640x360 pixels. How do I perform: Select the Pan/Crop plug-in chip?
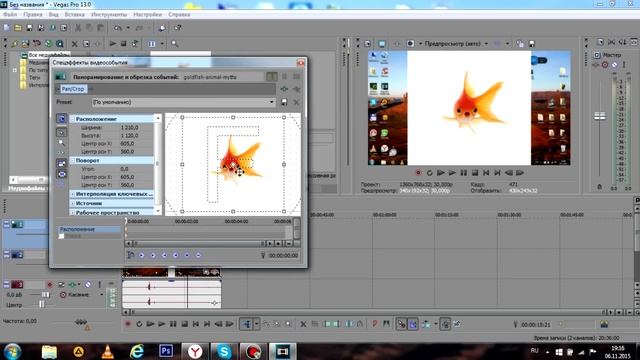coord(73,89)
